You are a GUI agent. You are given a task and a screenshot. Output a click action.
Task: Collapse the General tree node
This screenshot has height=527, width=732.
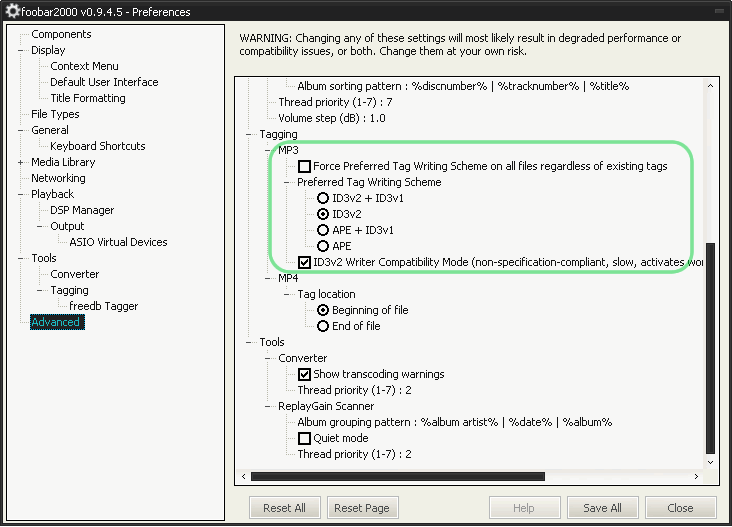(21, 130)
